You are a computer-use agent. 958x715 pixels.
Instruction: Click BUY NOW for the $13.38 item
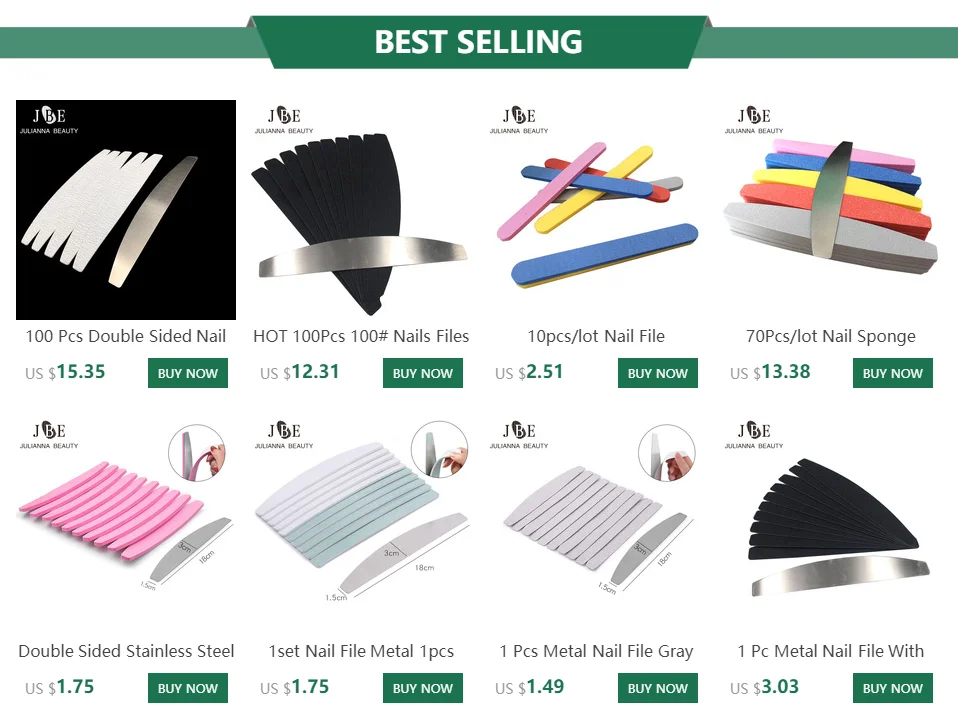click(x=893, y=373)
